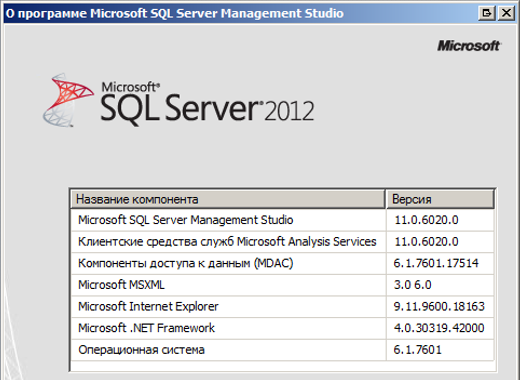This screenshot has height=380, width=520.
Task: Select the Microsoft Internet Explorer row
Action: pos(282,307)
